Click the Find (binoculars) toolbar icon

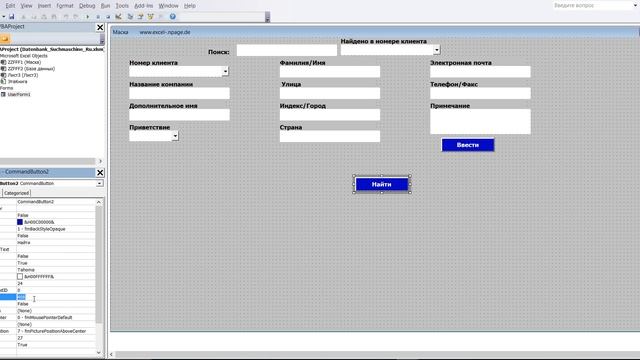[53, 17]
